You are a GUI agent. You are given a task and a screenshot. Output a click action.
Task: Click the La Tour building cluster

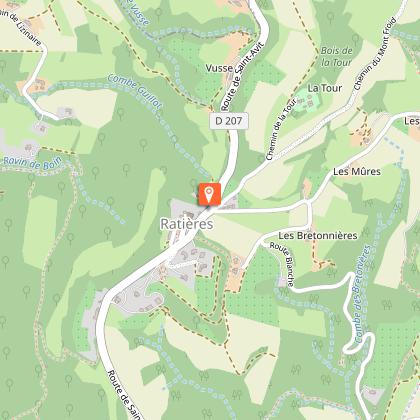[x=308, y=102]
